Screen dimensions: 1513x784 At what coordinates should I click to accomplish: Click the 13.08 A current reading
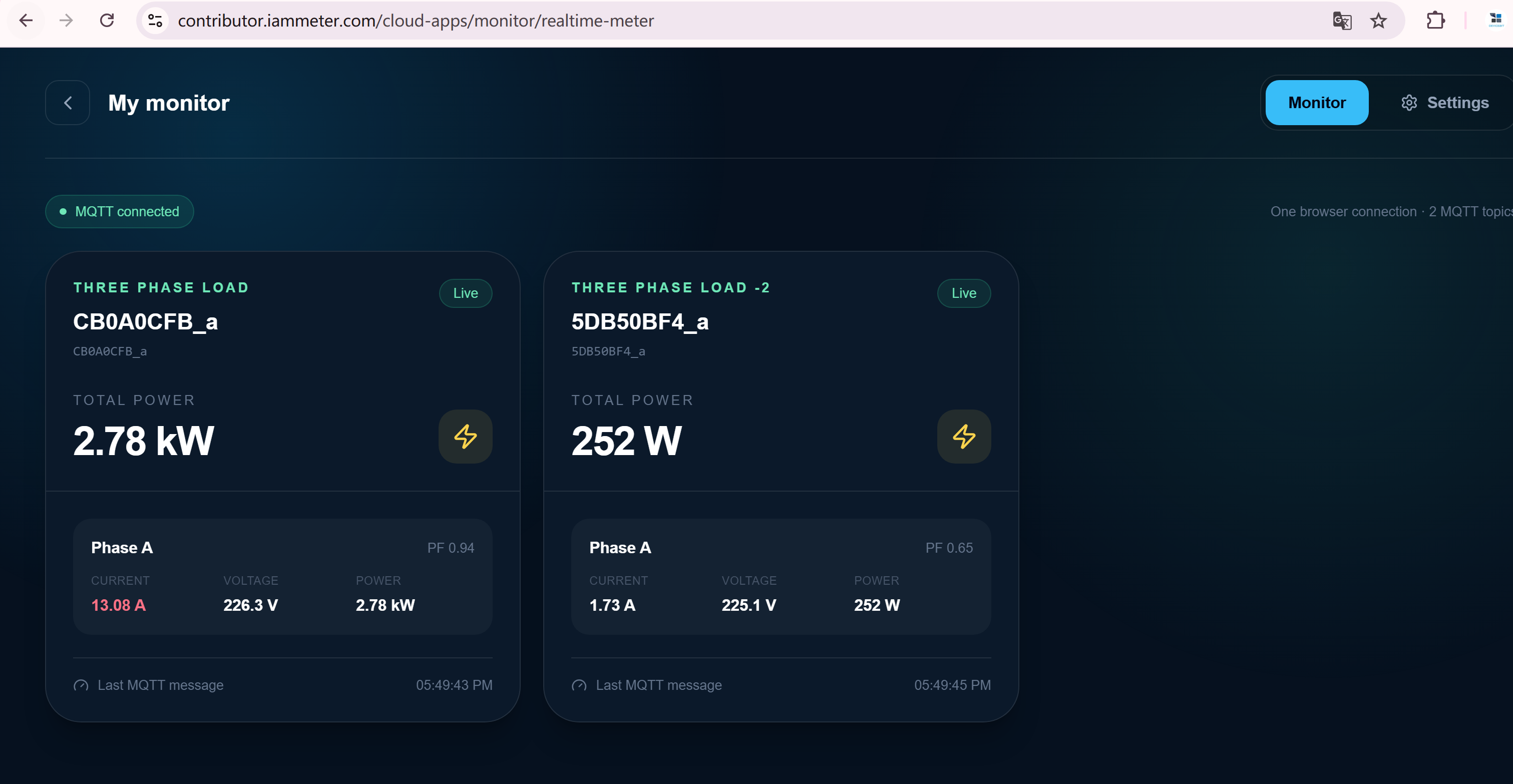118,605
